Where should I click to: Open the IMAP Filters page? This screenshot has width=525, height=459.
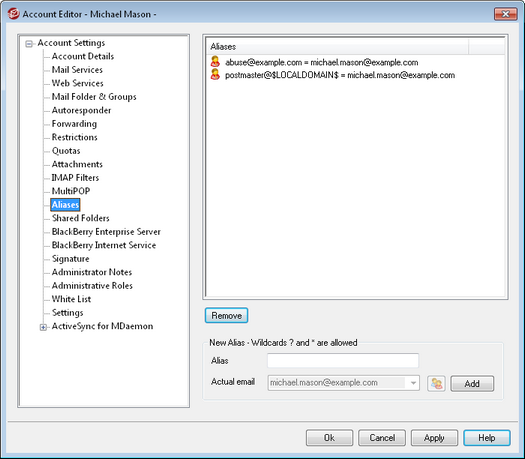[75, 177]
